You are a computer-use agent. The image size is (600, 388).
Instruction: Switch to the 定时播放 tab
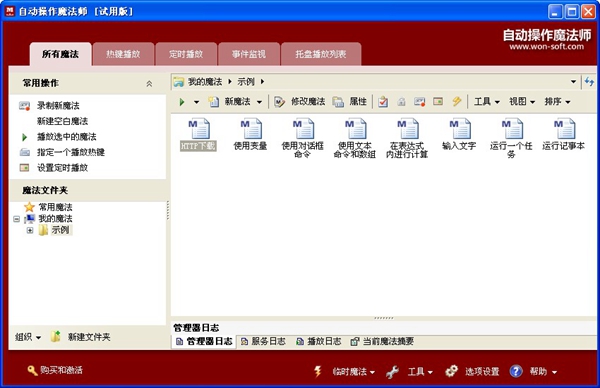click(x=186, y=54)
